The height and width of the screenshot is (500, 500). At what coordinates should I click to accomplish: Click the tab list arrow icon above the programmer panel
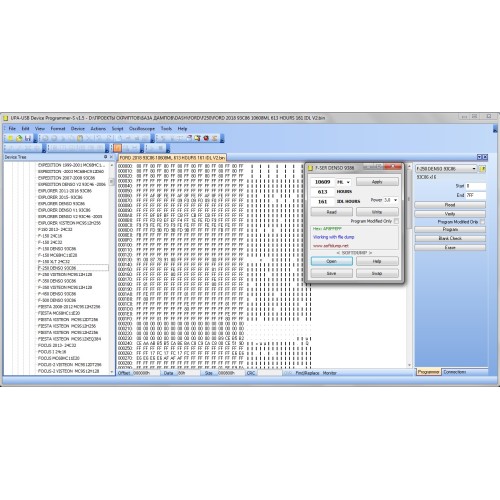point(479,157)
